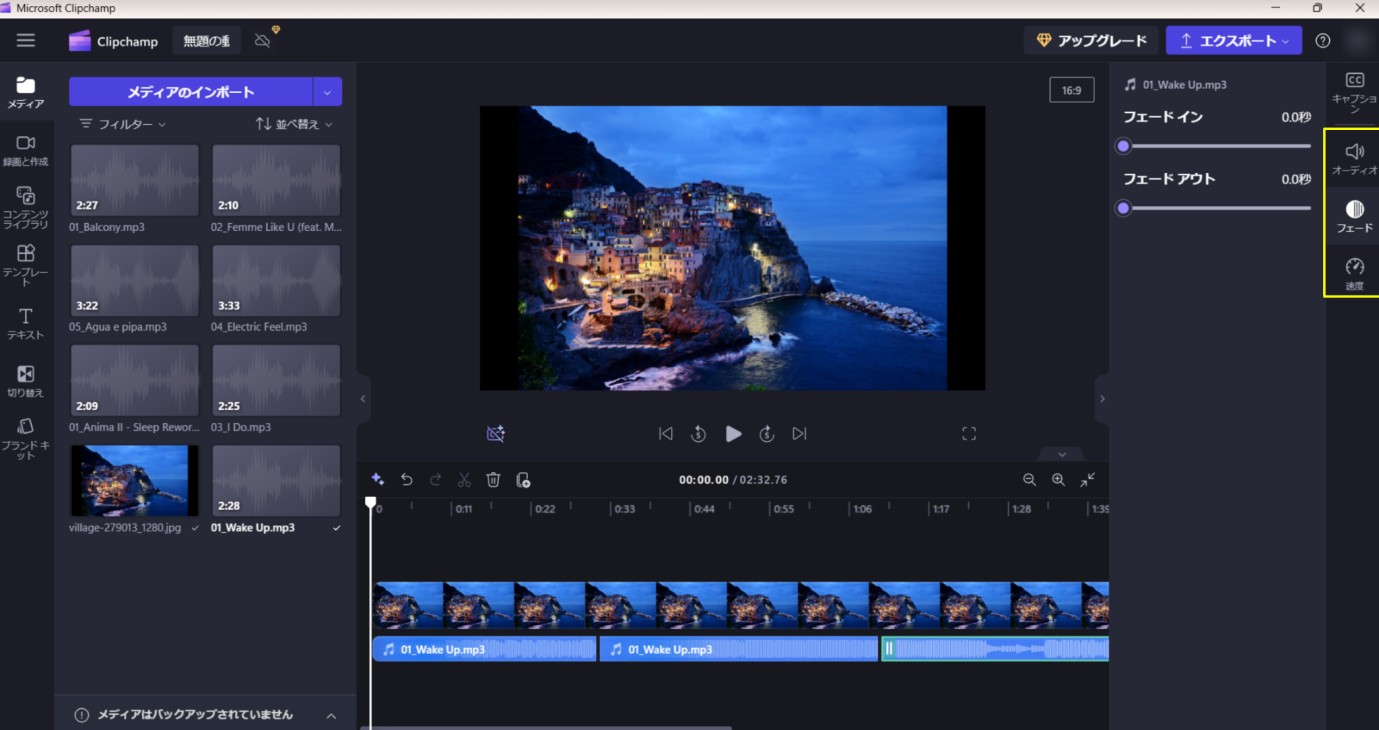
Task: Redo the last action
Action: [435, 480]
